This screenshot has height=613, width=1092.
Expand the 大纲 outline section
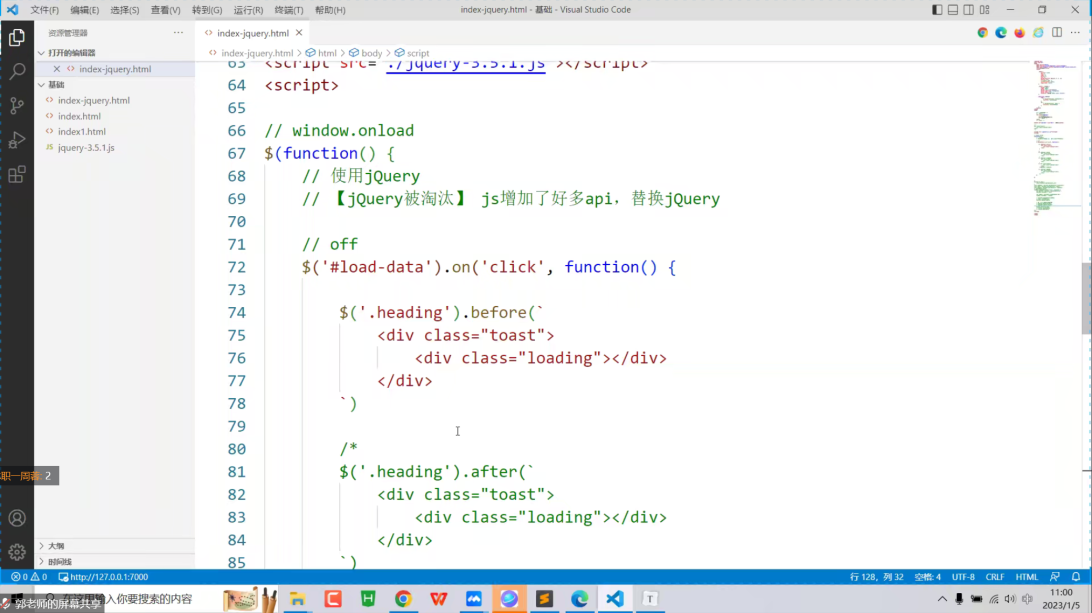tap(115, 546)
